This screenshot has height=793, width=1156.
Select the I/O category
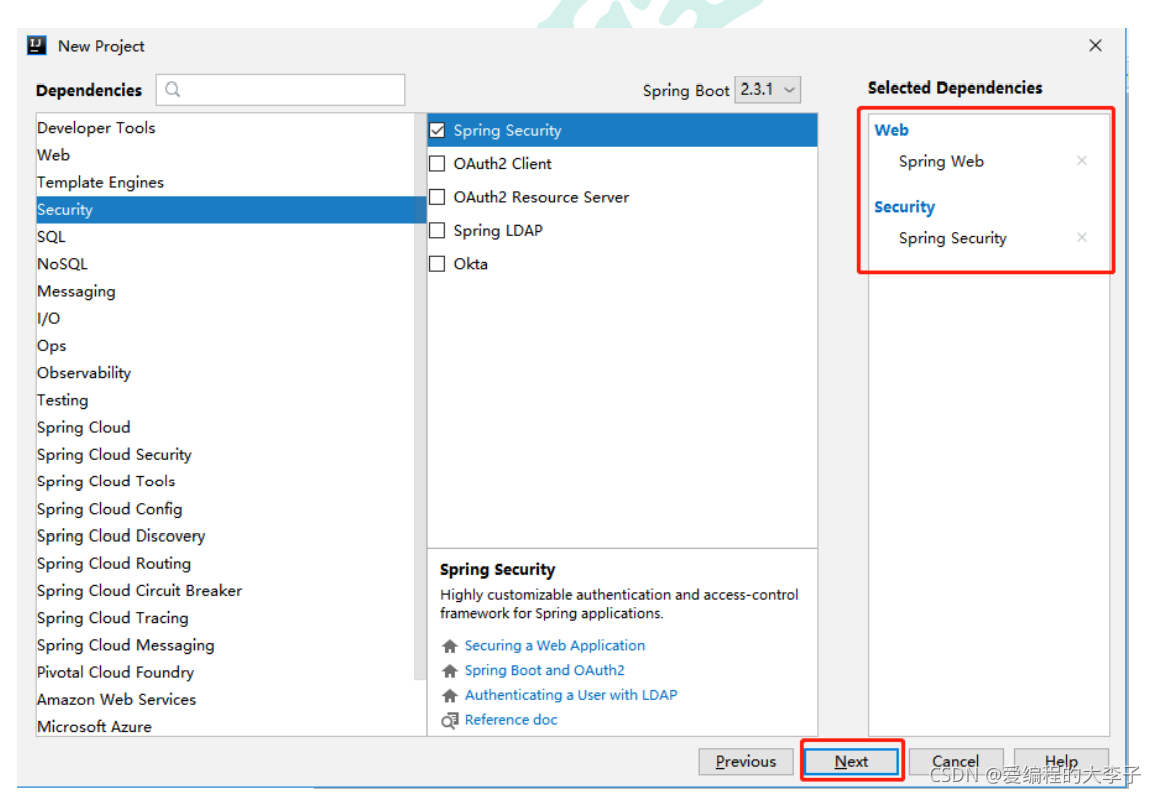click(226, 318)
